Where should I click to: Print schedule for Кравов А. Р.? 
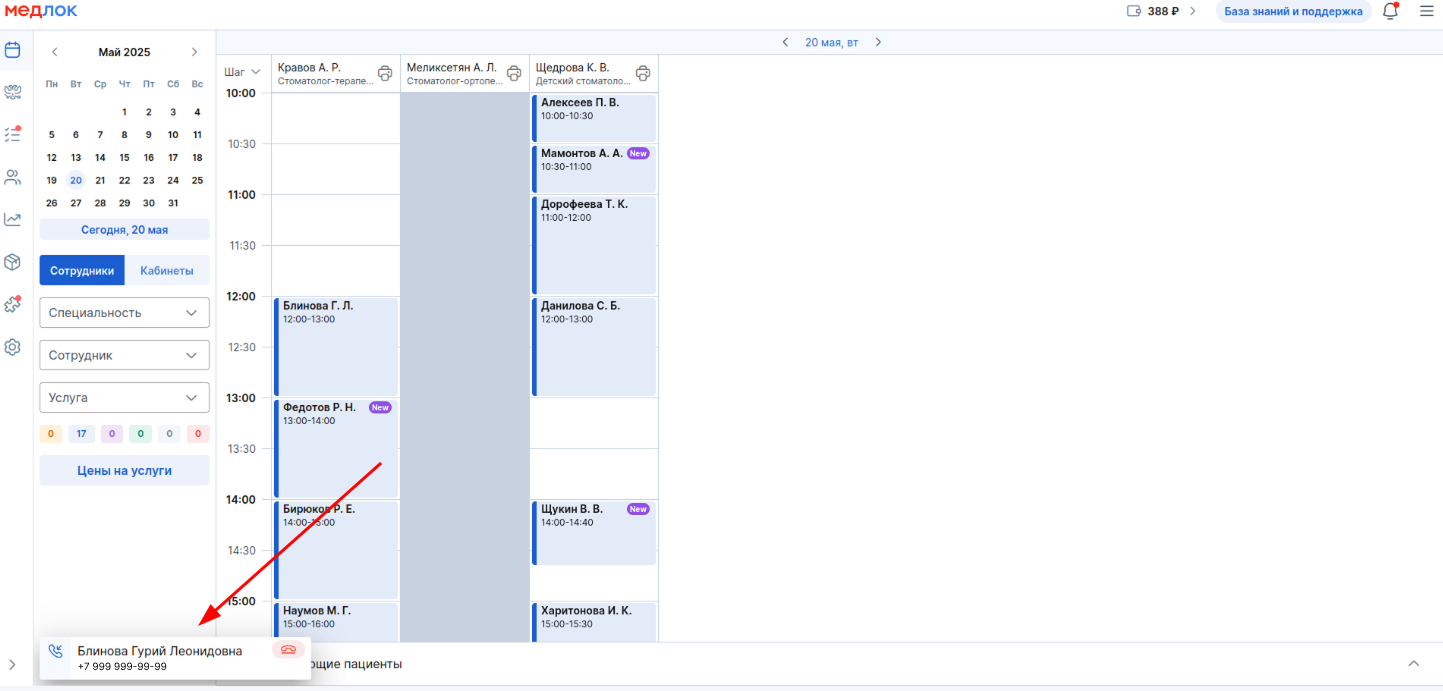tap(385, 73)
